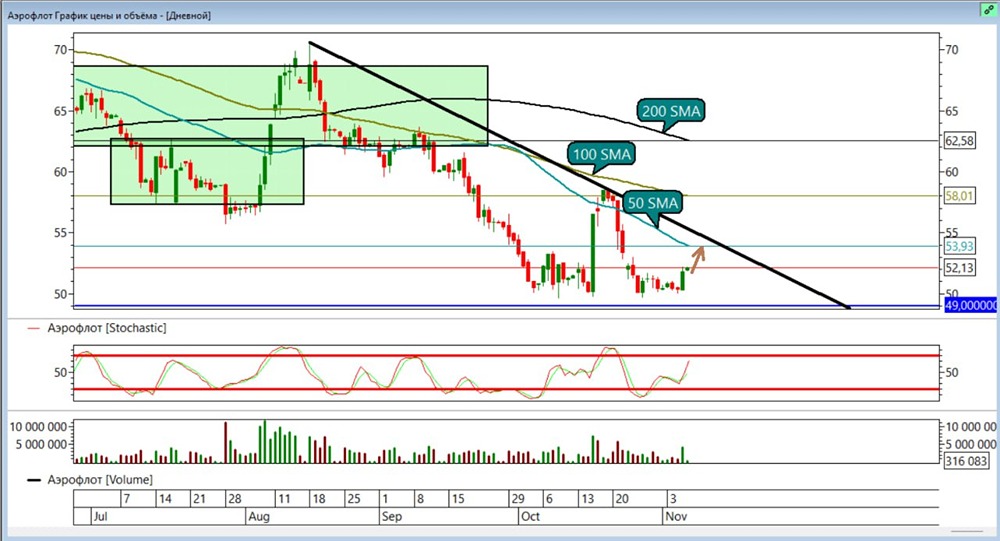Click date 14 in July on time axis
Viewport: 1000px width, 541px height.
tap(165, 499)
